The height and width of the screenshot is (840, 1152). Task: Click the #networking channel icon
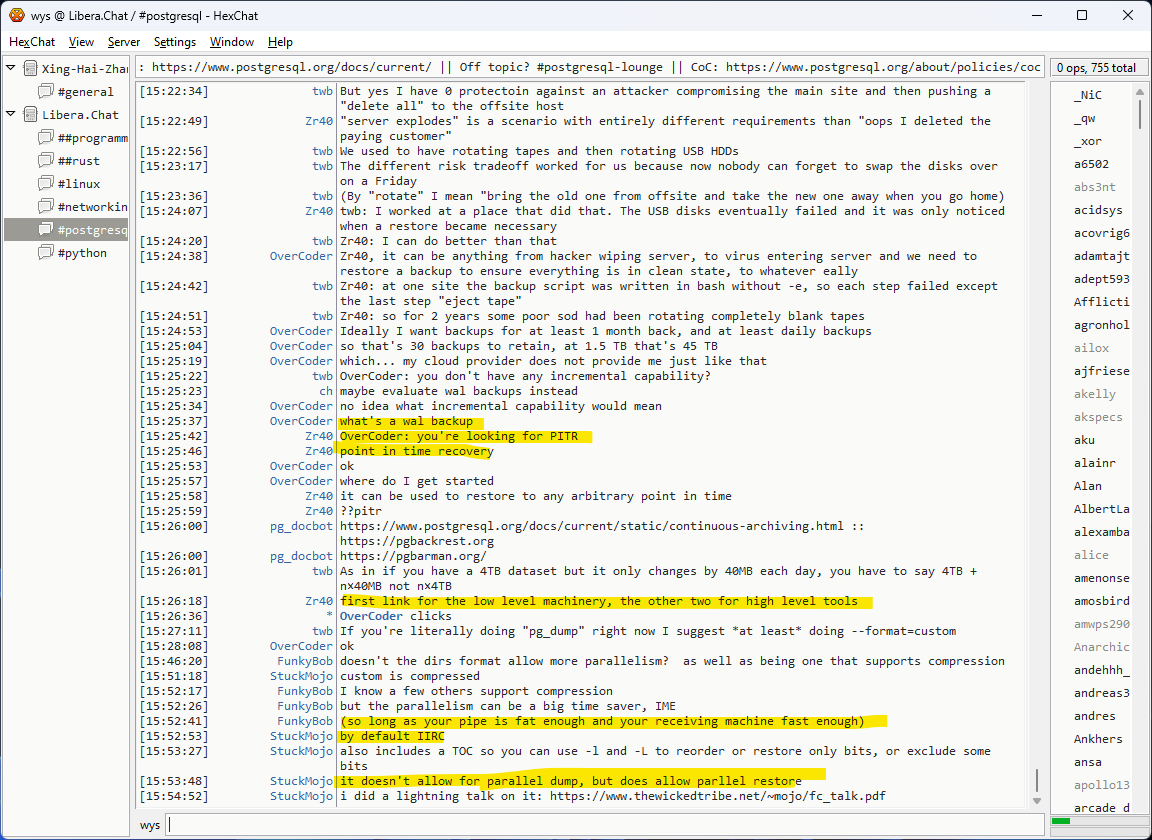pyautogui.click(x=46, y=207)
